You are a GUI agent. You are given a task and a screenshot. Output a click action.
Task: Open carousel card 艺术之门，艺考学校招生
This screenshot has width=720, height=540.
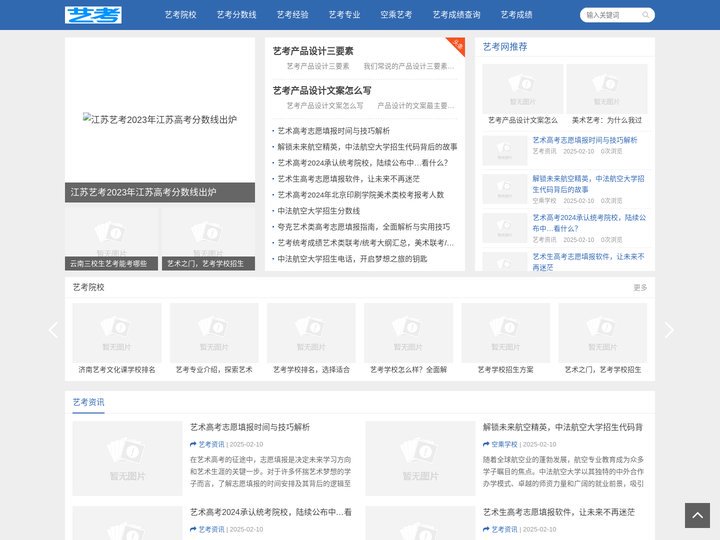603,339
